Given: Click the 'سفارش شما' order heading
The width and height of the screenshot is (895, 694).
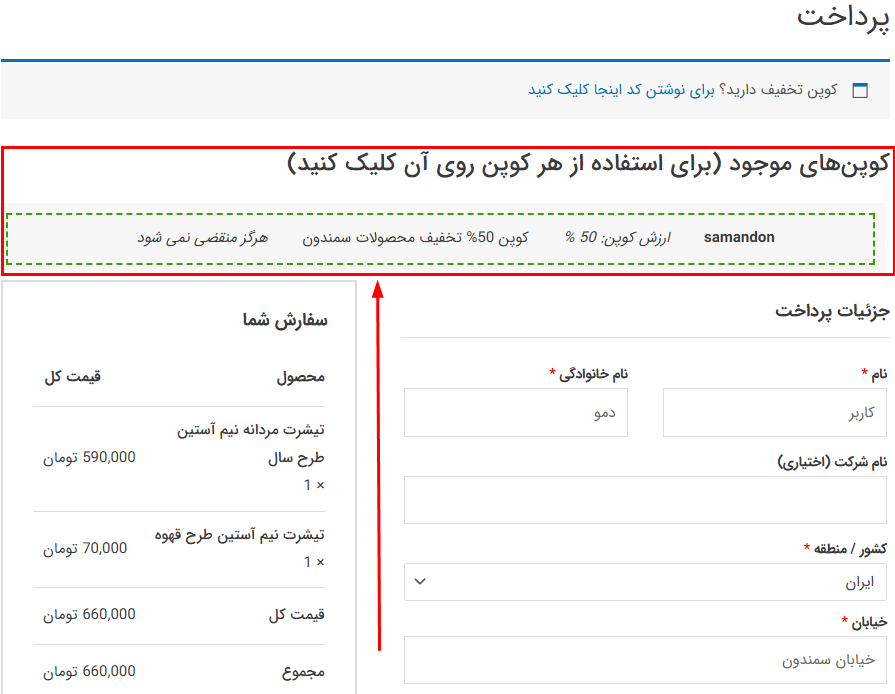Looking at the screenshot, I should coord(285,320).
